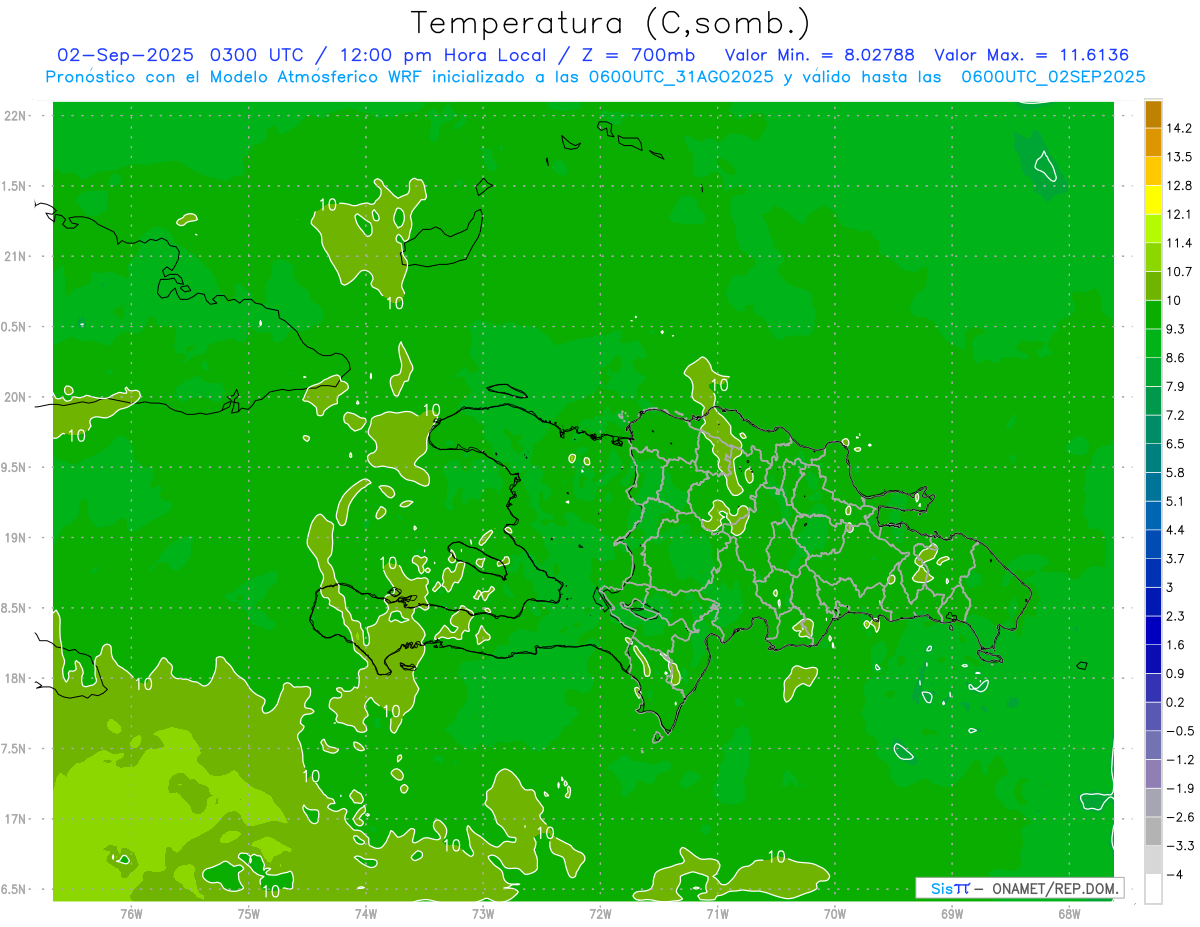Click the 11.4 colorbar label

[x=1181, y=243]
